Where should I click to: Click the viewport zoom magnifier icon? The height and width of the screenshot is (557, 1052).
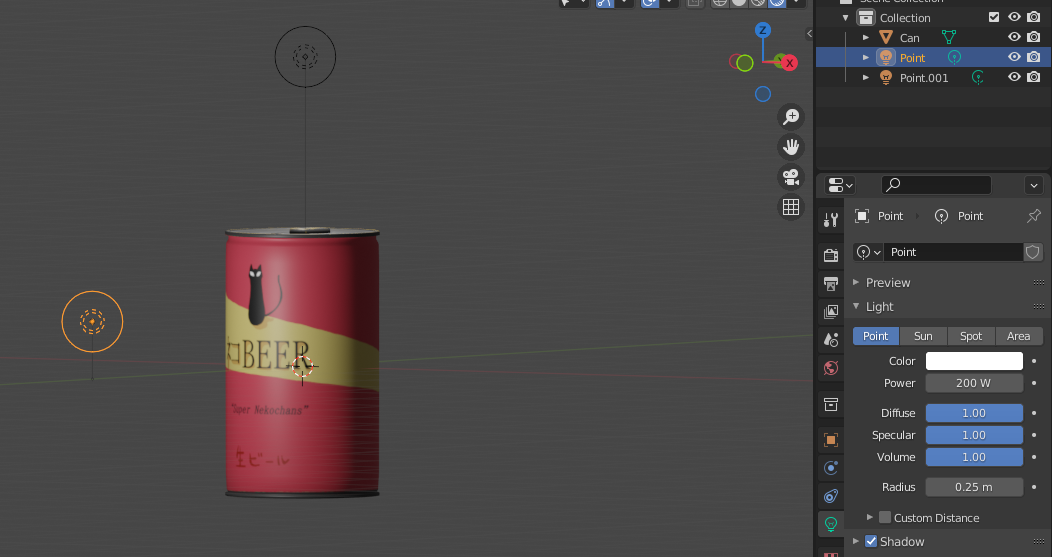pos(791,117)
